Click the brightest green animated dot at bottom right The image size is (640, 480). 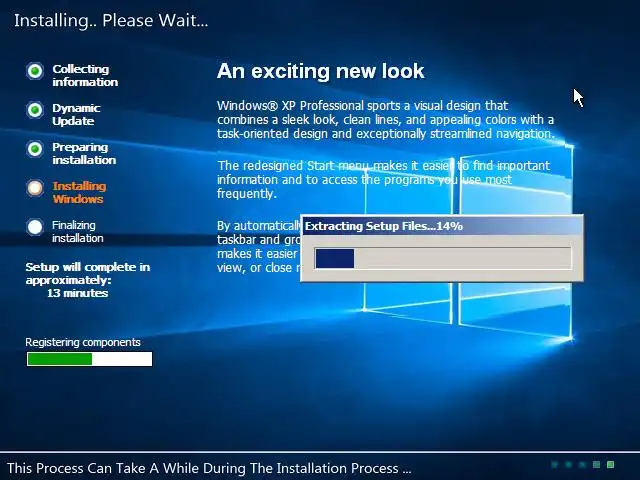(x=610, y=464)
